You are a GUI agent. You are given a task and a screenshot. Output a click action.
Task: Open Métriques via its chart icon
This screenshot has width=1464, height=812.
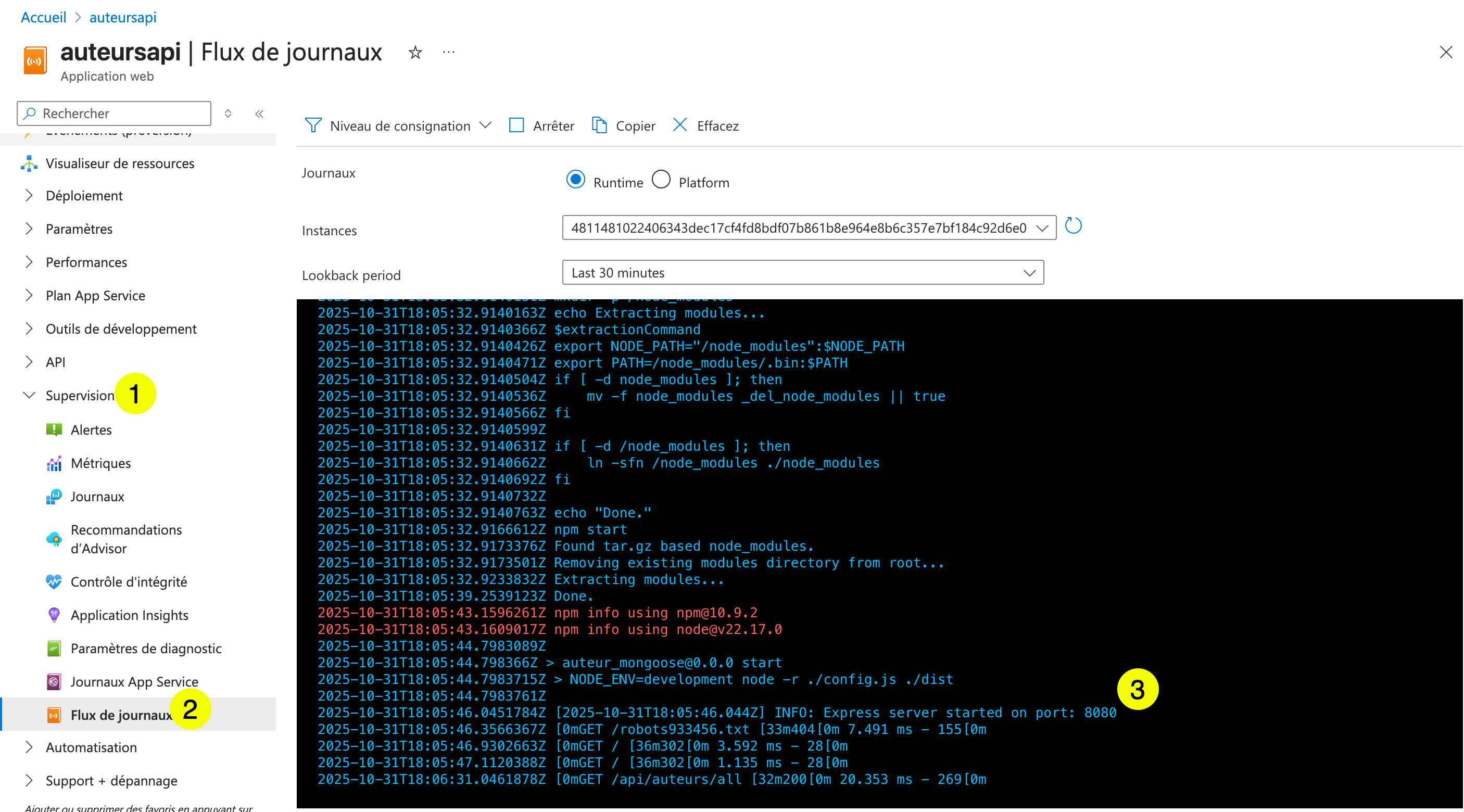pyautogui.click(x=54, y=463)
